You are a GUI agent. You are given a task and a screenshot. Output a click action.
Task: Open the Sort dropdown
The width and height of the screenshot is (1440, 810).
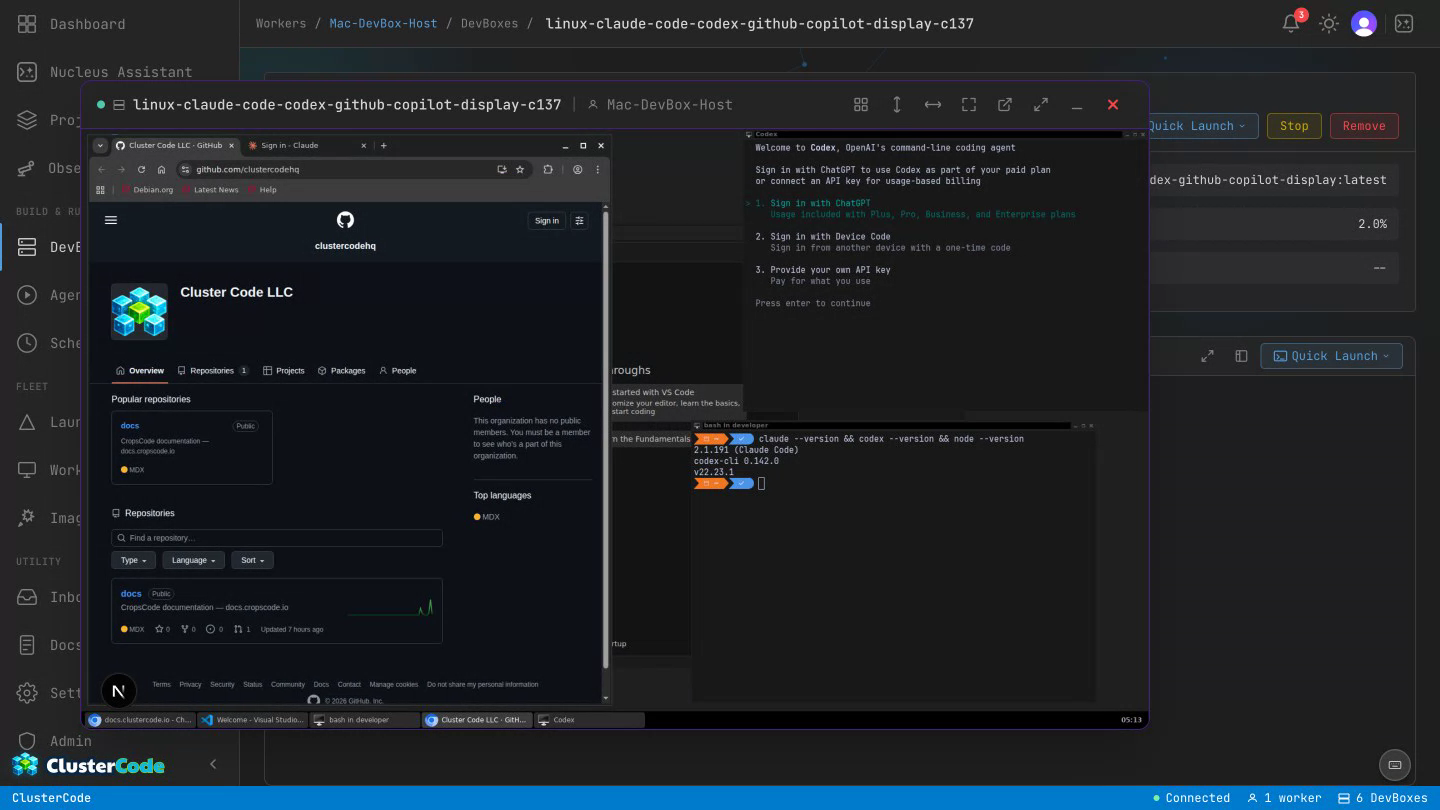253,560
